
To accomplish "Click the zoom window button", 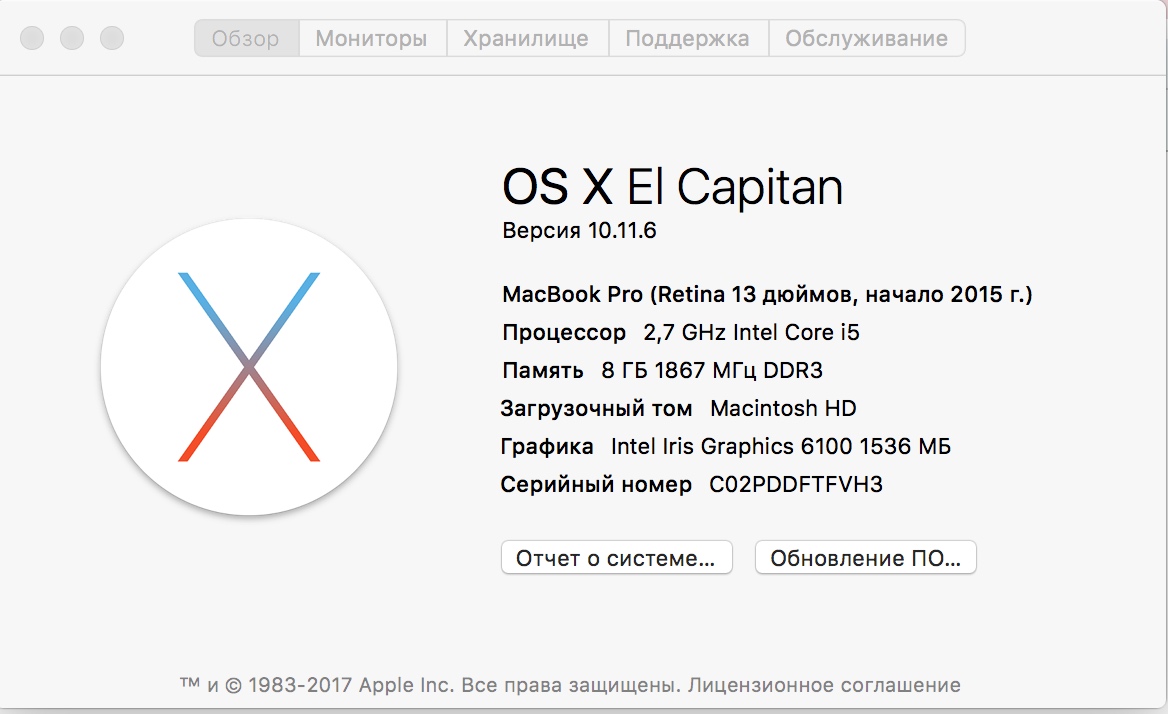I will [x=112, y=39].
